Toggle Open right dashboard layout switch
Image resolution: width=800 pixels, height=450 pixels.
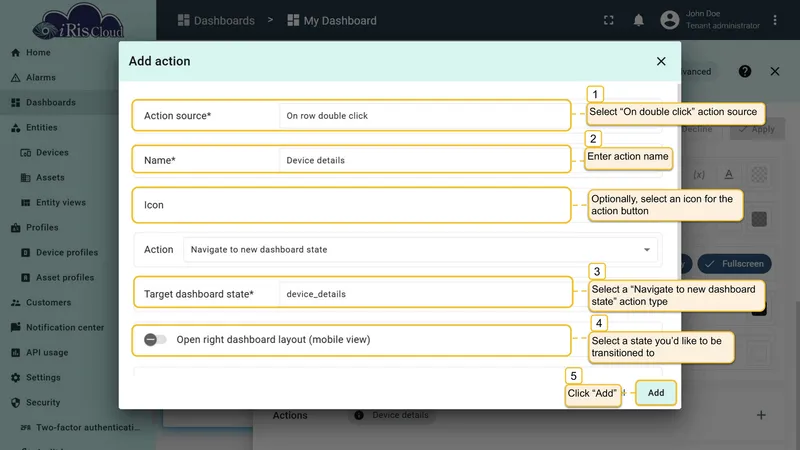click(155, 339)
